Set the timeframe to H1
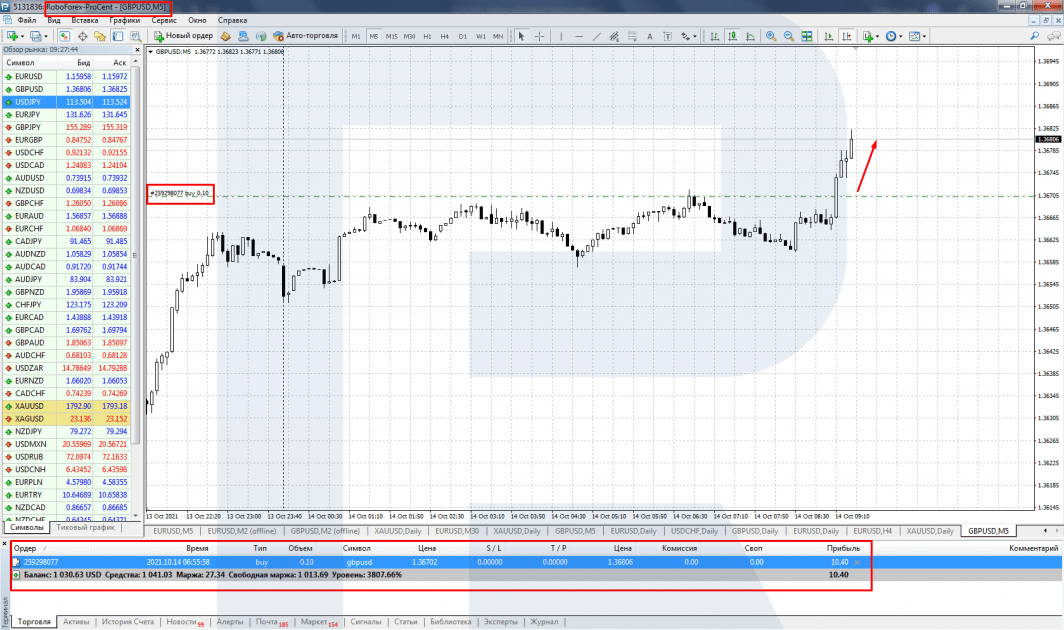The width and height of the screenshot is (1064, 630). pos(427,36)
